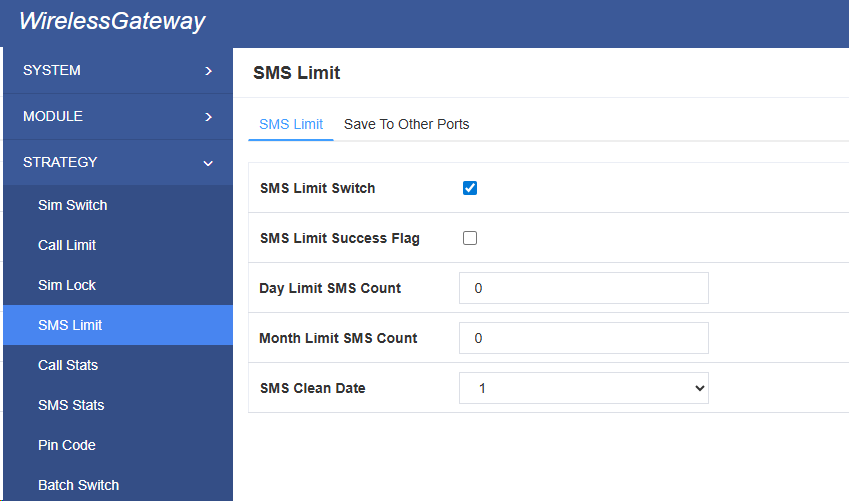
Task: Open Sim Switch in the sidebar
Action: [72, 205]
